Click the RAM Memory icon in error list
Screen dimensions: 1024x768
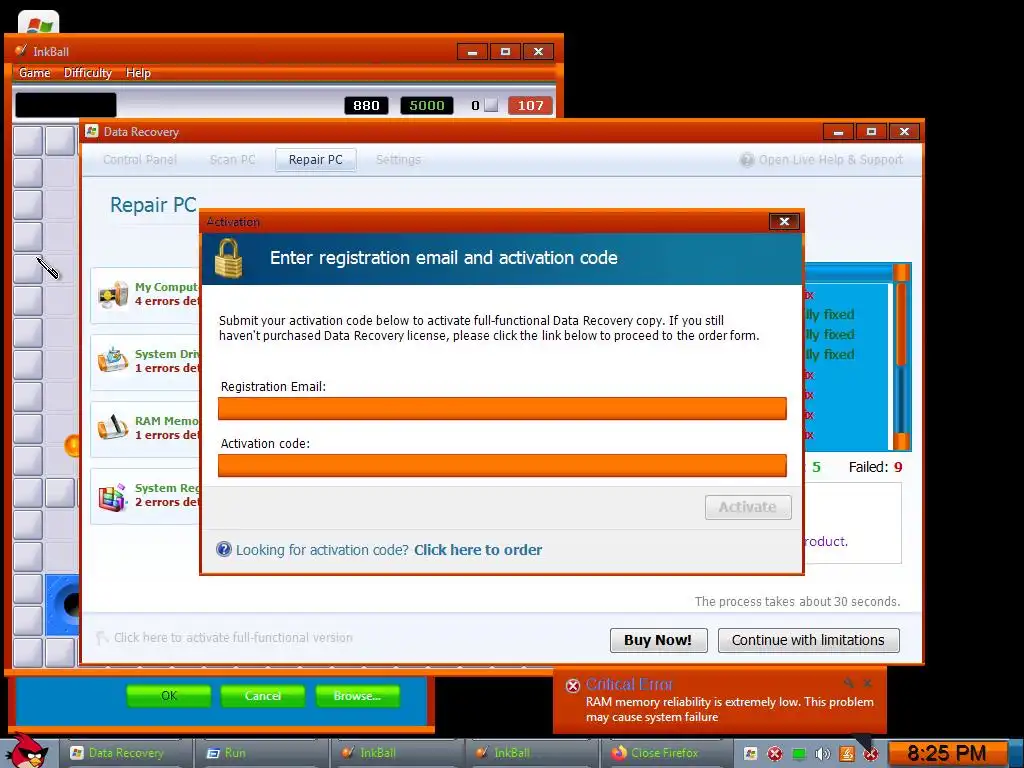[x=113, y=427]
